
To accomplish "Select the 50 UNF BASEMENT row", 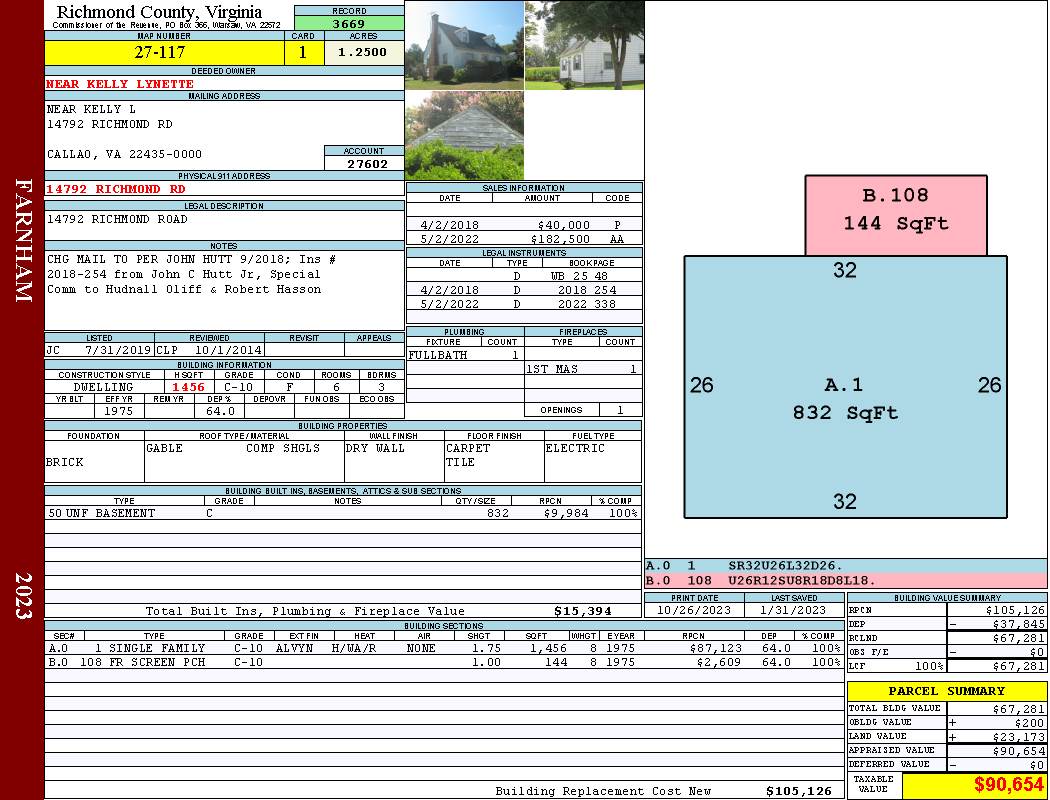I will 343,513.
